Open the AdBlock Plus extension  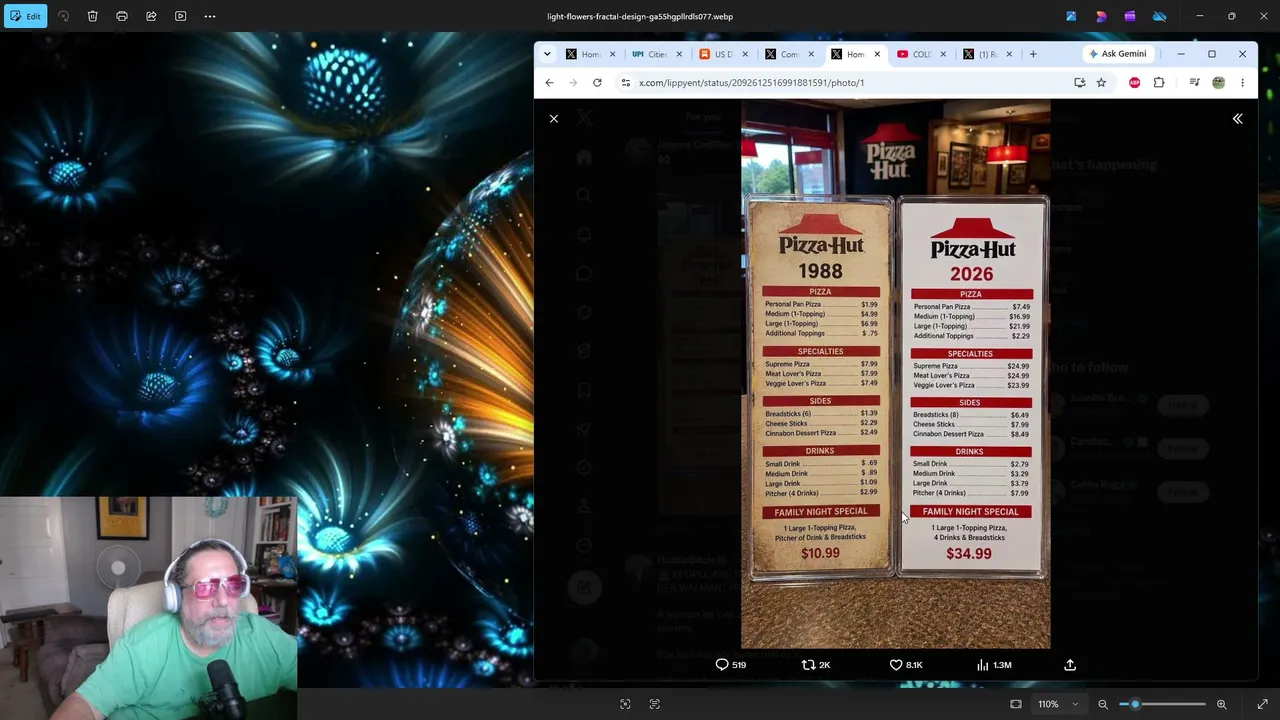tap(1134, 83)
